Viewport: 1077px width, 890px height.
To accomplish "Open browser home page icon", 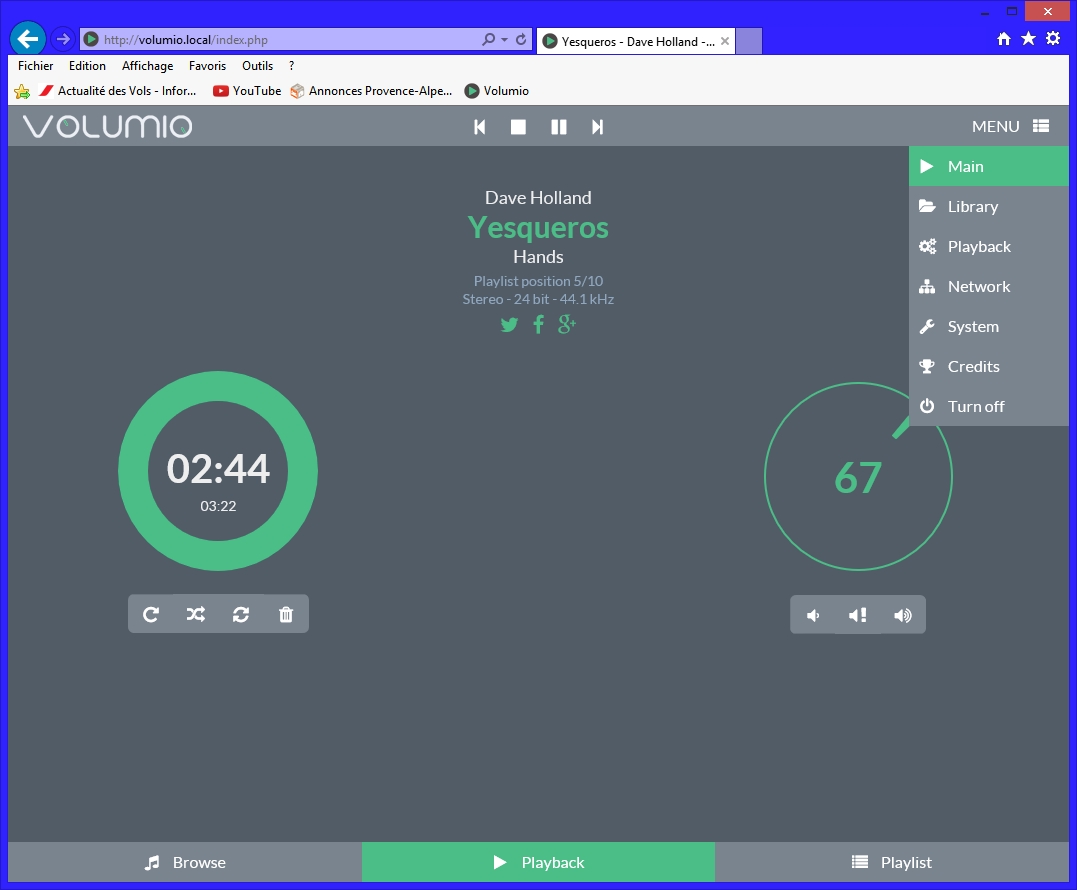I will pos(1004,38).
